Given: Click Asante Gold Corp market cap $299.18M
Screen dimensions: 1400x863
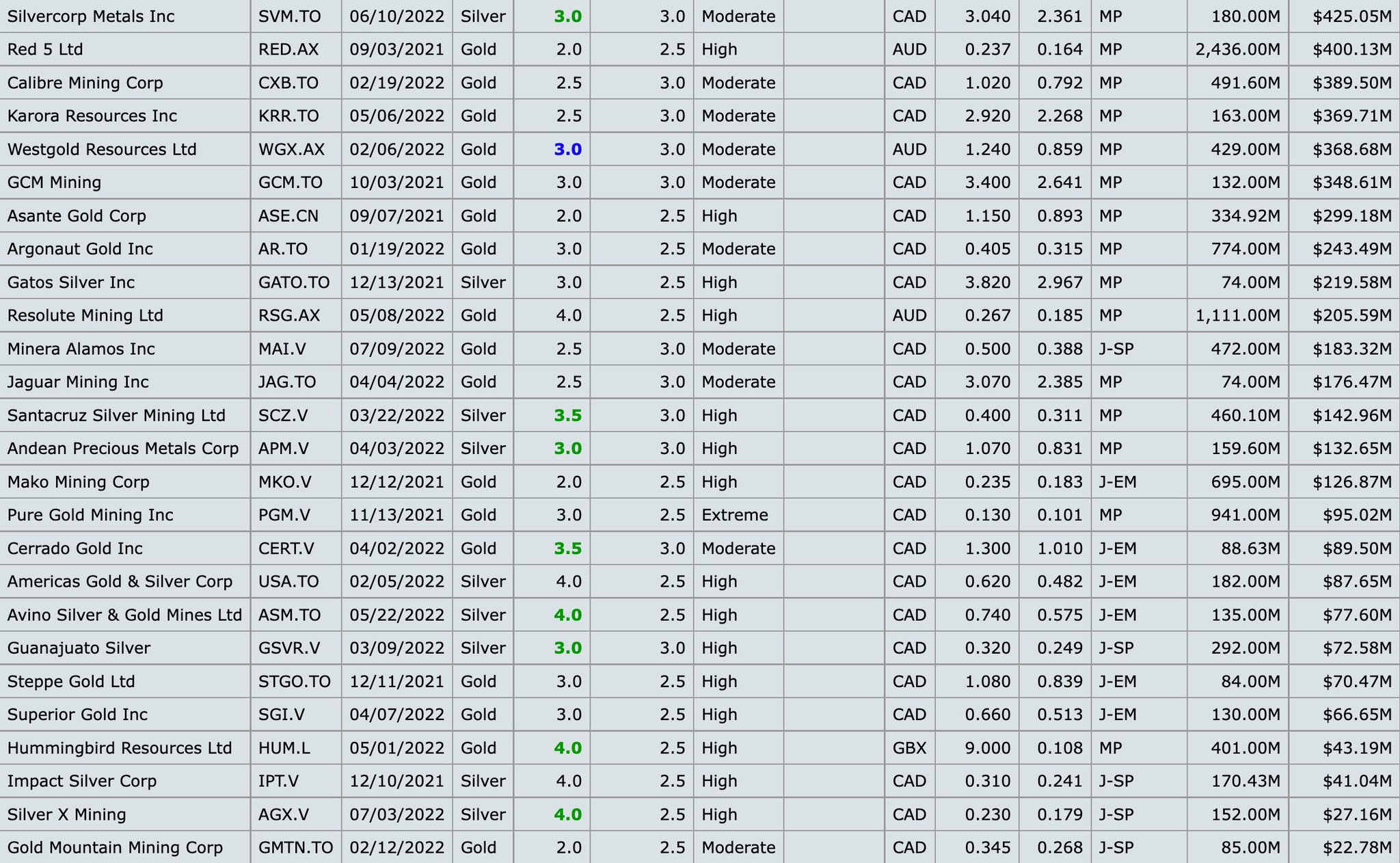Looking at the screenshot, I should (1351, 216).
